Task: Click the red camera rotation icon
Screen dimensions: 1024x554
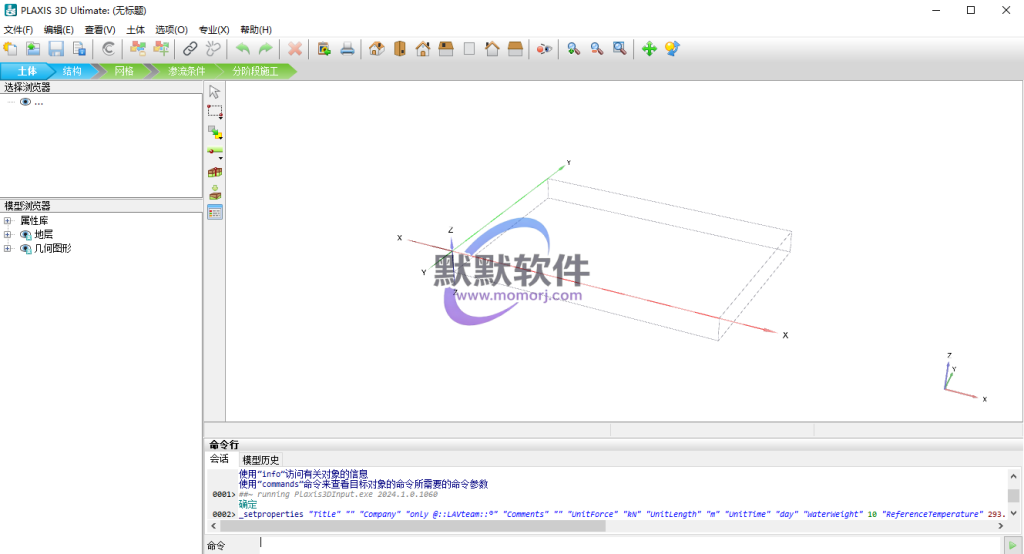Action: 544,48
